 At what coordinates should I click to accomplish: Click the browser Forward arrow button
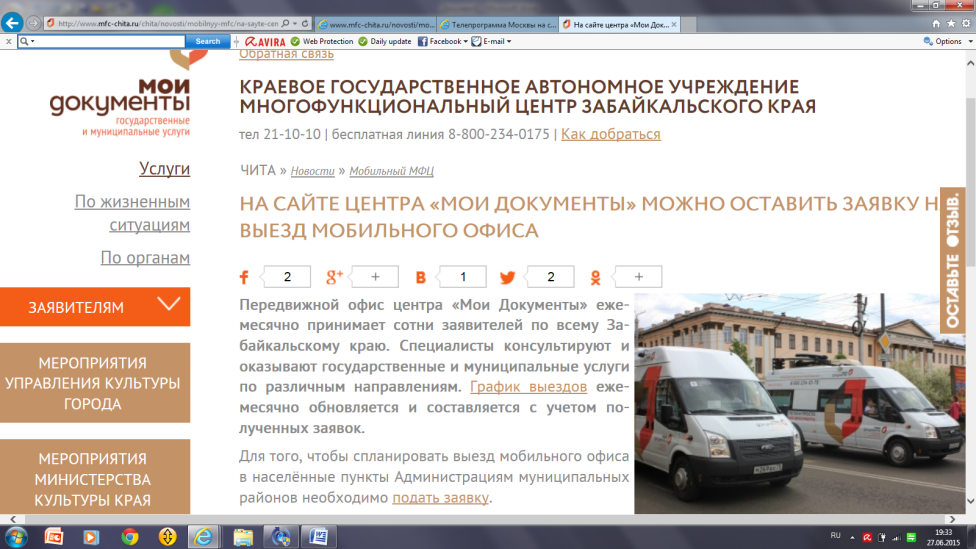tap(34, 24)
